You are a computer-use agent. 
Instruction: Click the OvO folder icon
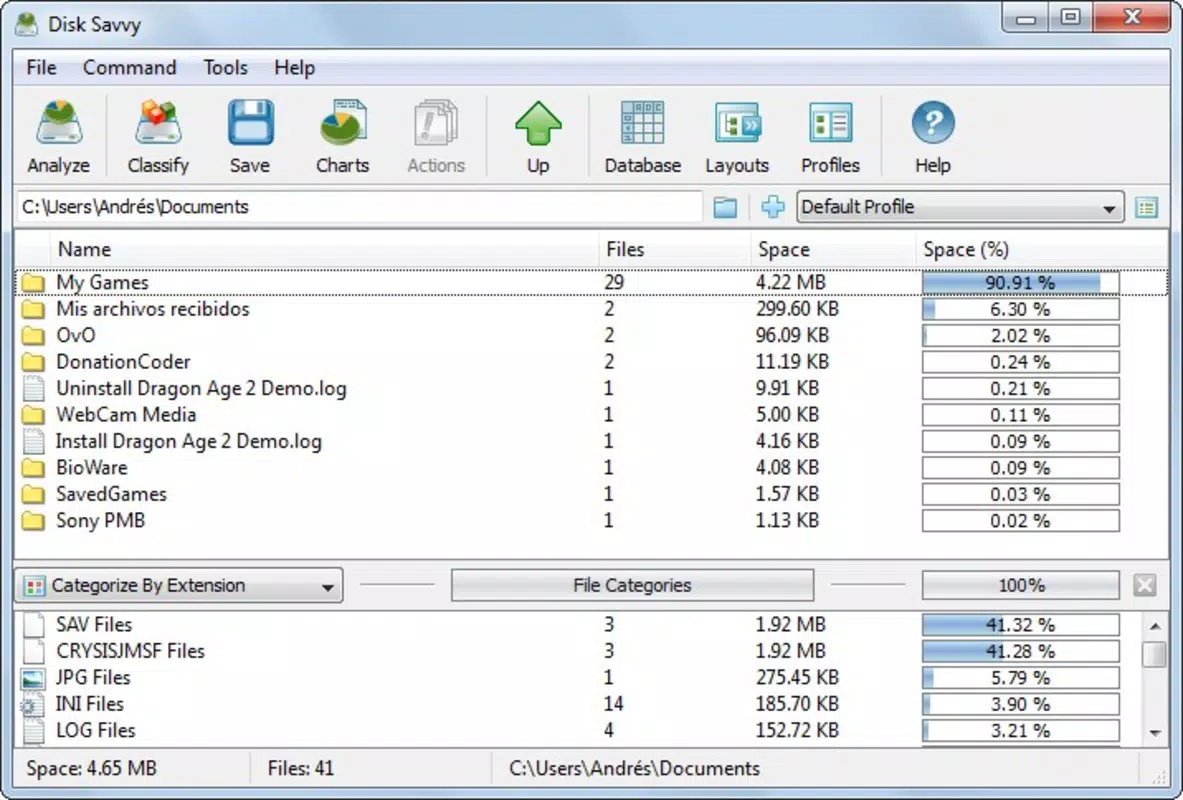[32, 335]
